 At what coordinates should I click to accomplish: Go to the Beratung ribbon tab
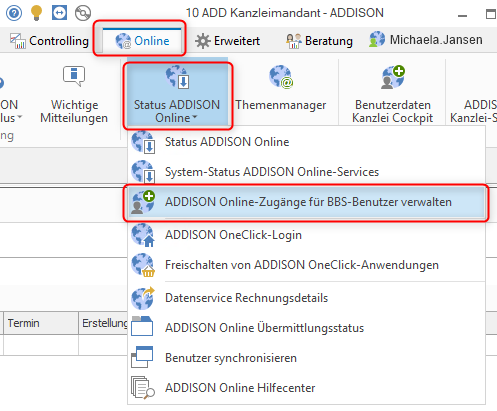click(319, 41)
